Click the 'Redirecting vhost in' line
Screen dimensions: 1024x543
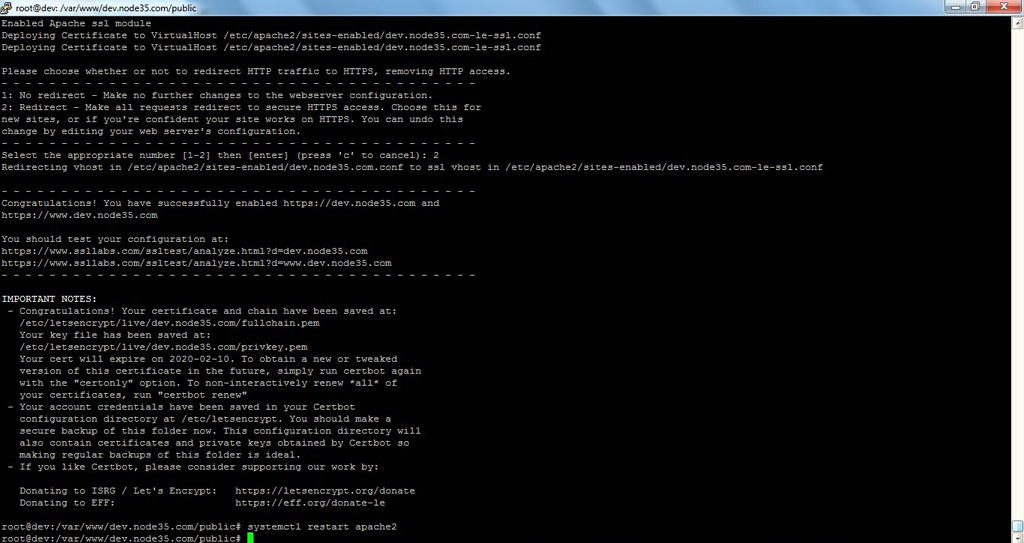(412, 167)
